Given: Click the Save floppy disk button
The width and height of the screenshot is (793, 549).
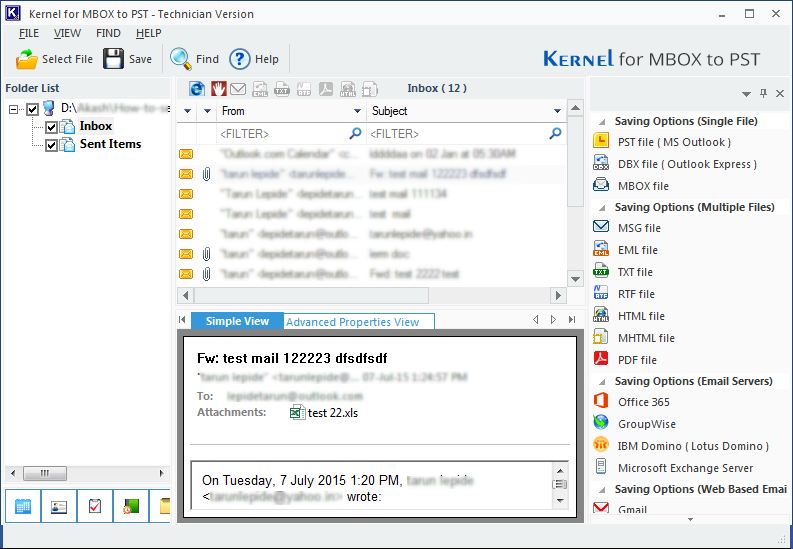Looking at the screenshot, I should click(x=127, y=59).
